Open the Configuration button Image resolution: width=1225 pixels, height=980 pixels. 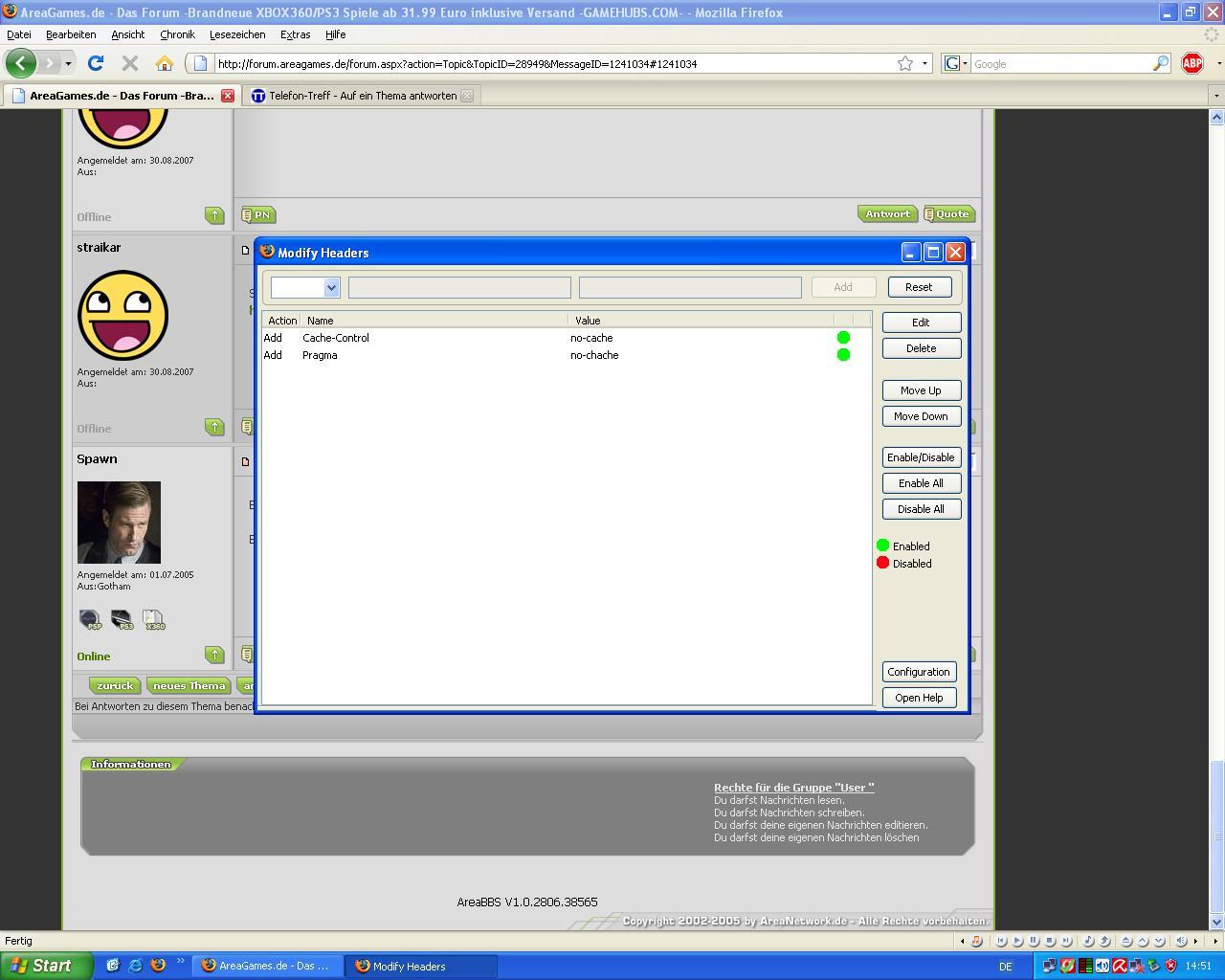tap(919, 672)
